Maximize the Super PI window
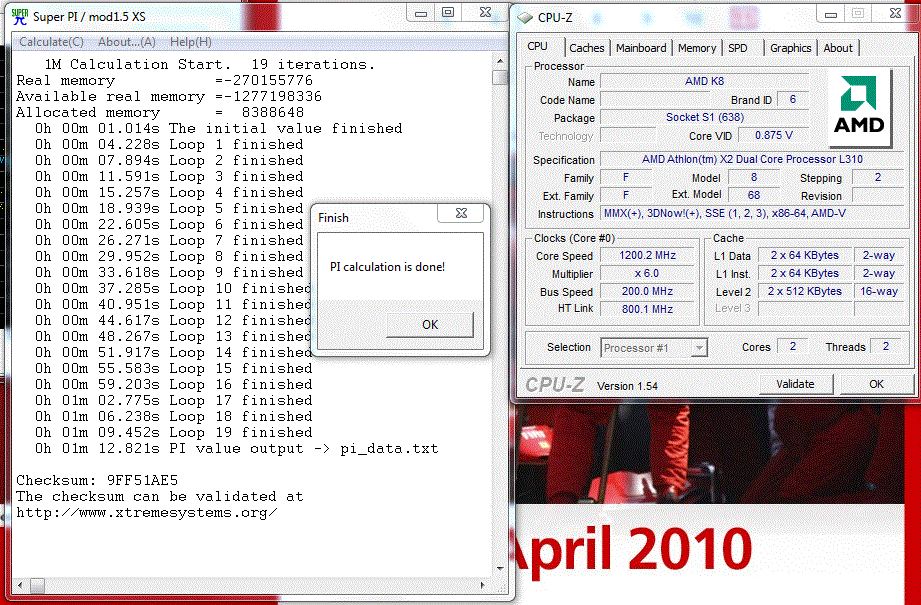Image resolution: width=921 pixels, height=605 pixels. click(x=448, y=13)
